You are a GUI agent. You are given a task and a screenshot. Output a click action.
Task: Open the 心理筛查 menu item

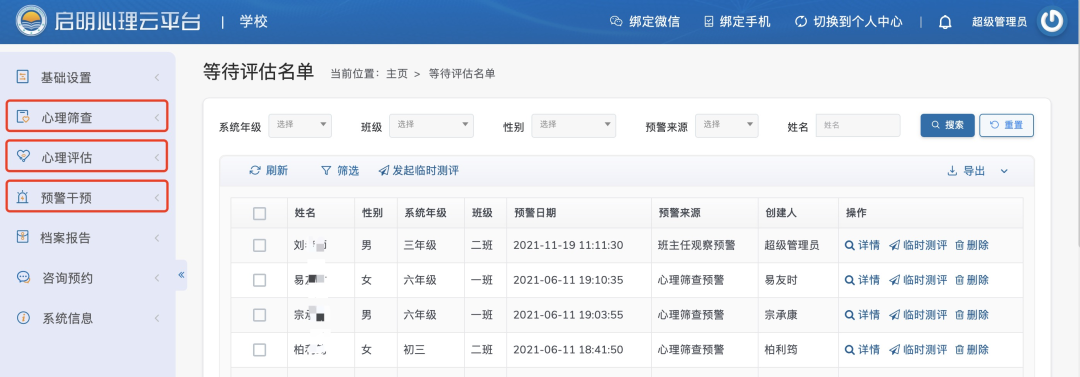click(x=87, y=117)
